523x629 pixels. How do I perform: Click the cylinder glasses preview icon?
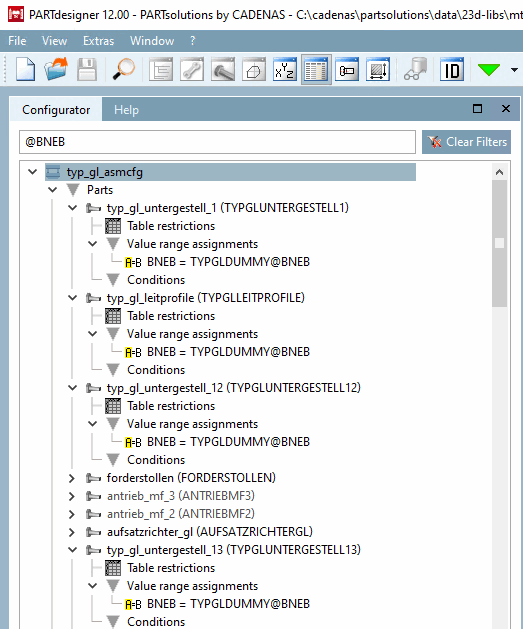tap(415, 70)
